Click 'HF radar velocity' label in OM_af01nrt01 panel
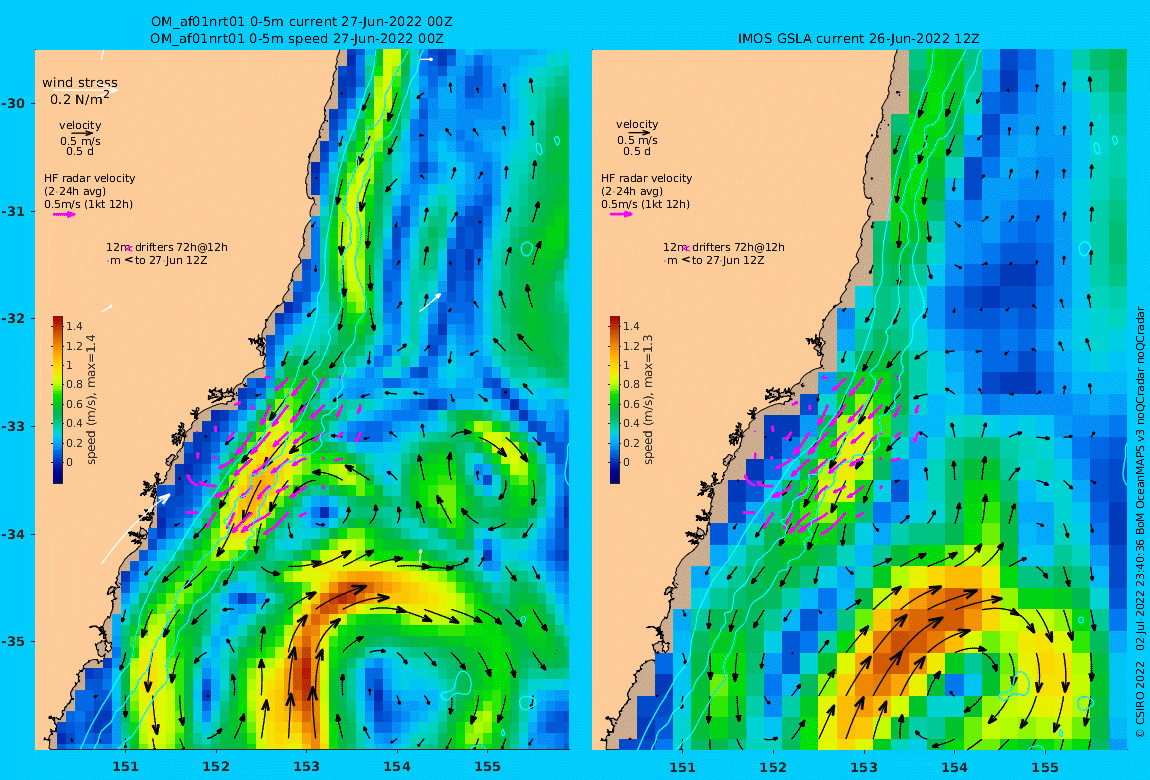Screen dimensions: 1150x780 pyautogui.click(x=89, y=178)
